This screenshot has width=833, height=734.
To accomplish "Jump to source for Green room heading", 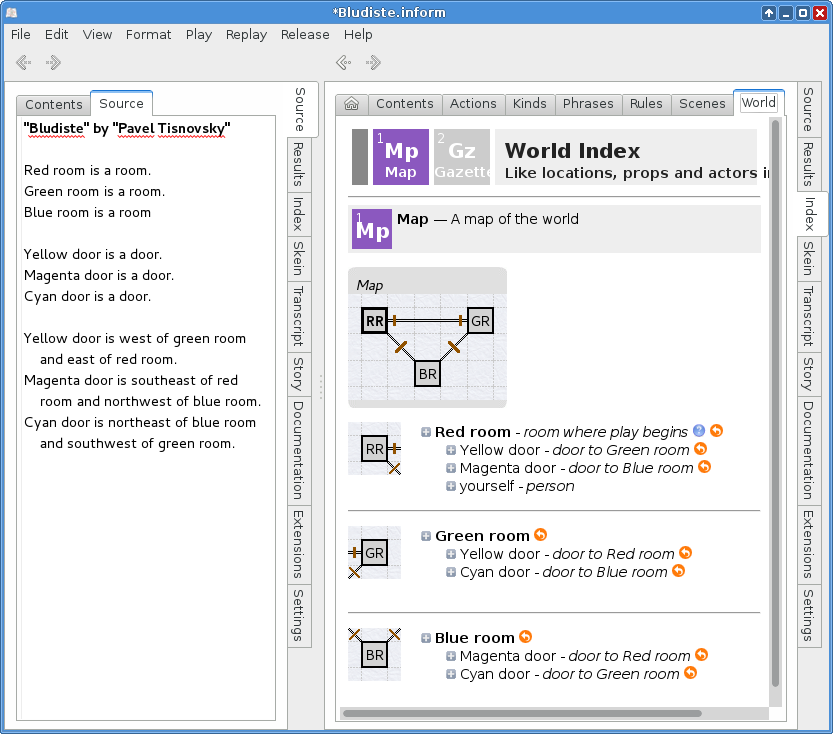I will click(x=541, y=536).
